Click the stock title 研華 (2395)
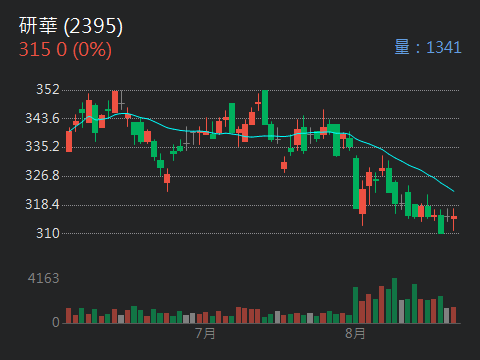The image size is (480, 360). coord(71,26)
